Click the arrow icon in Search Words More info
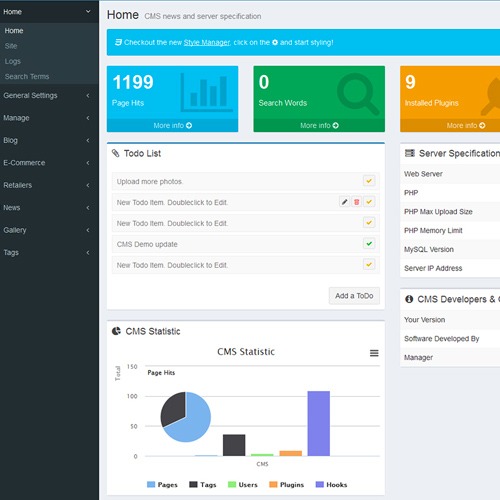This screenshot has height=500, width=500. click(x=336, y=125)
